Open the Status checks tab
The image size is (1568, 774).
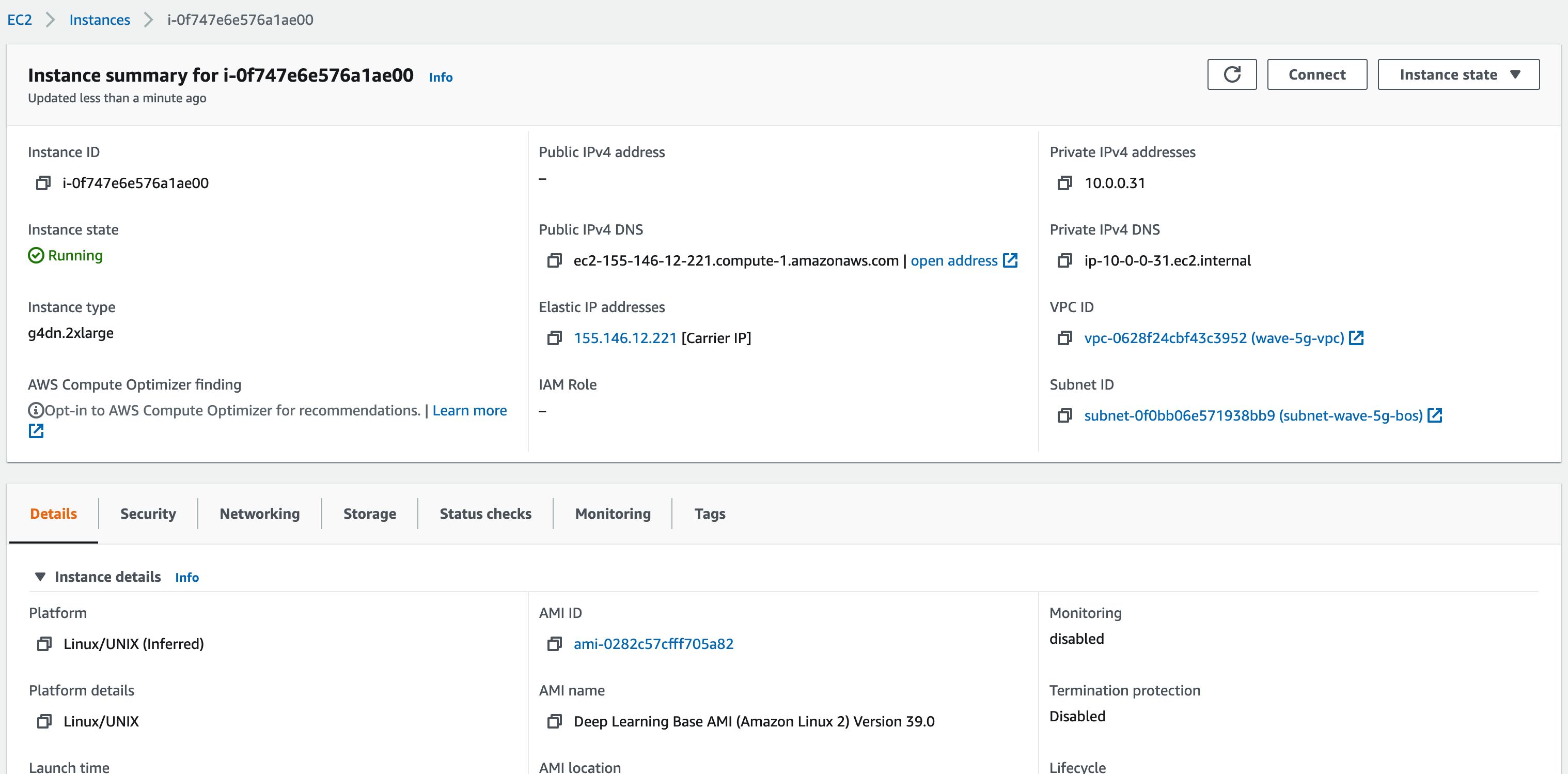[x=485, y=514]
